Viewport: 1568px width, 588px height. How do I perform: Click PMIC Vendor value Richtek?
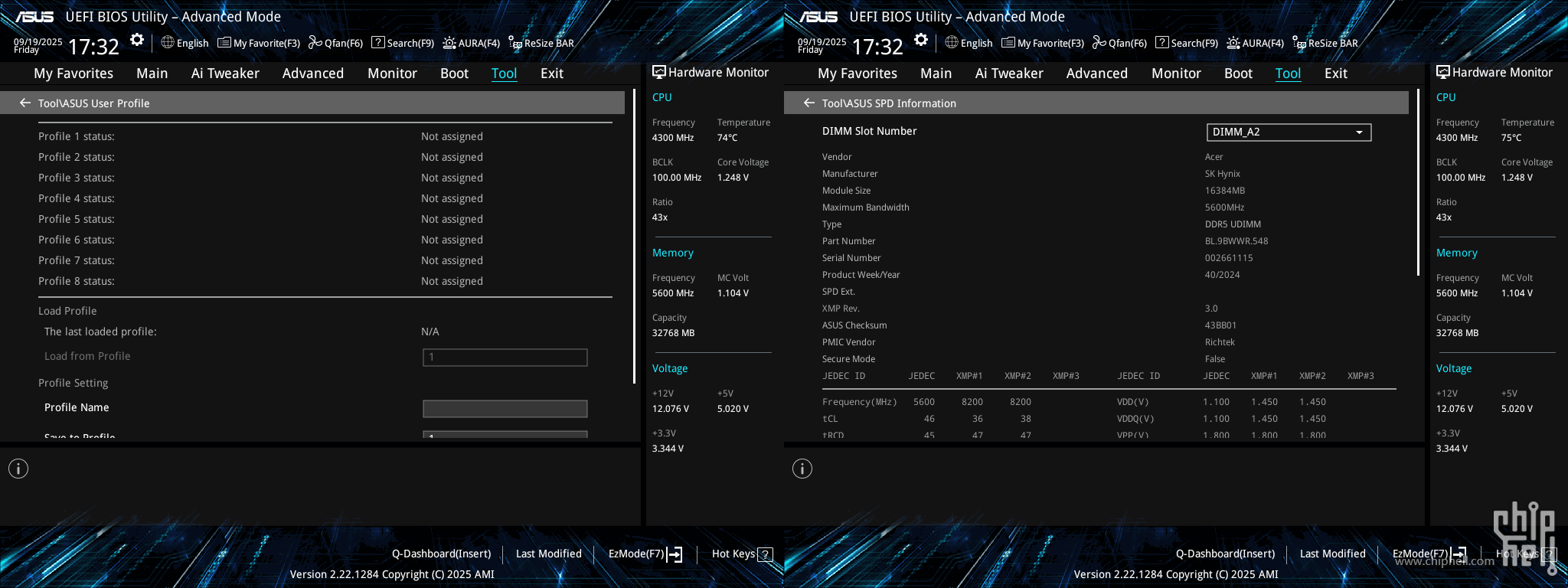pos(1220,342)
